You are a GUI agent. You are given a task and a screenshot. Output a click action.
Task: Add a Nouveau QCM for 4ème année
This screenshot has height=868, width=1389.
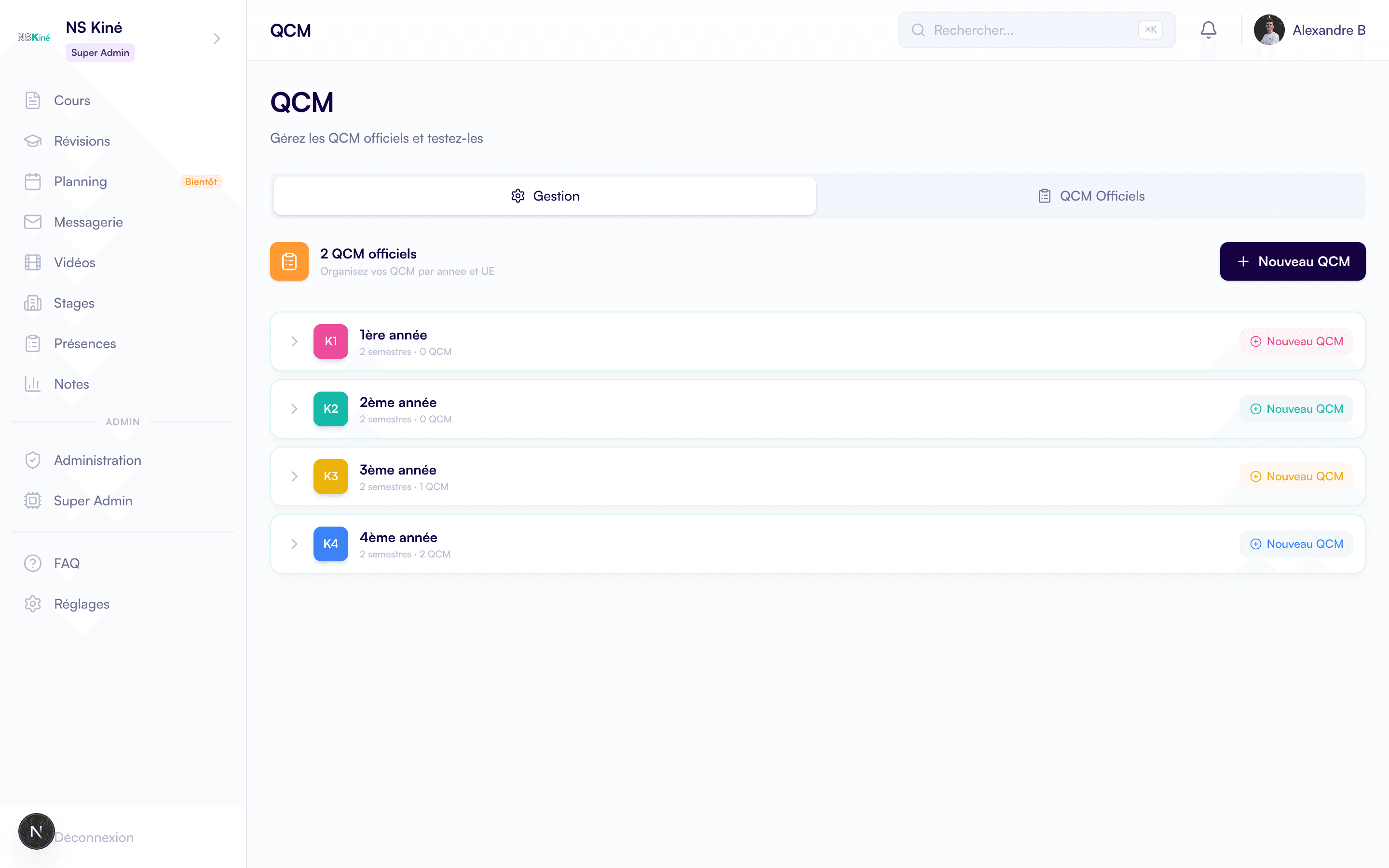[x=1296, y=543]
